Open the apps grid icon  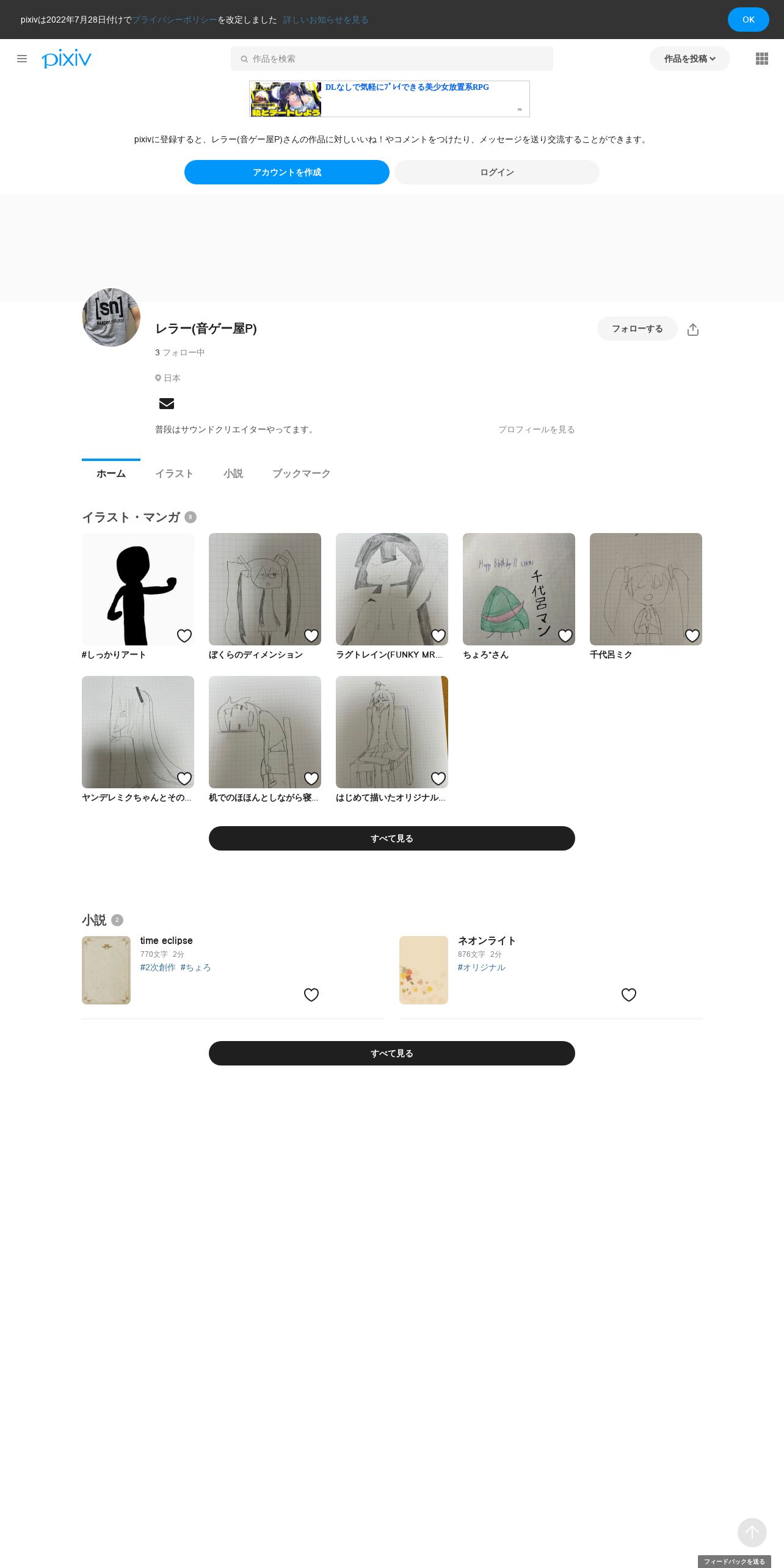point(762,59)
